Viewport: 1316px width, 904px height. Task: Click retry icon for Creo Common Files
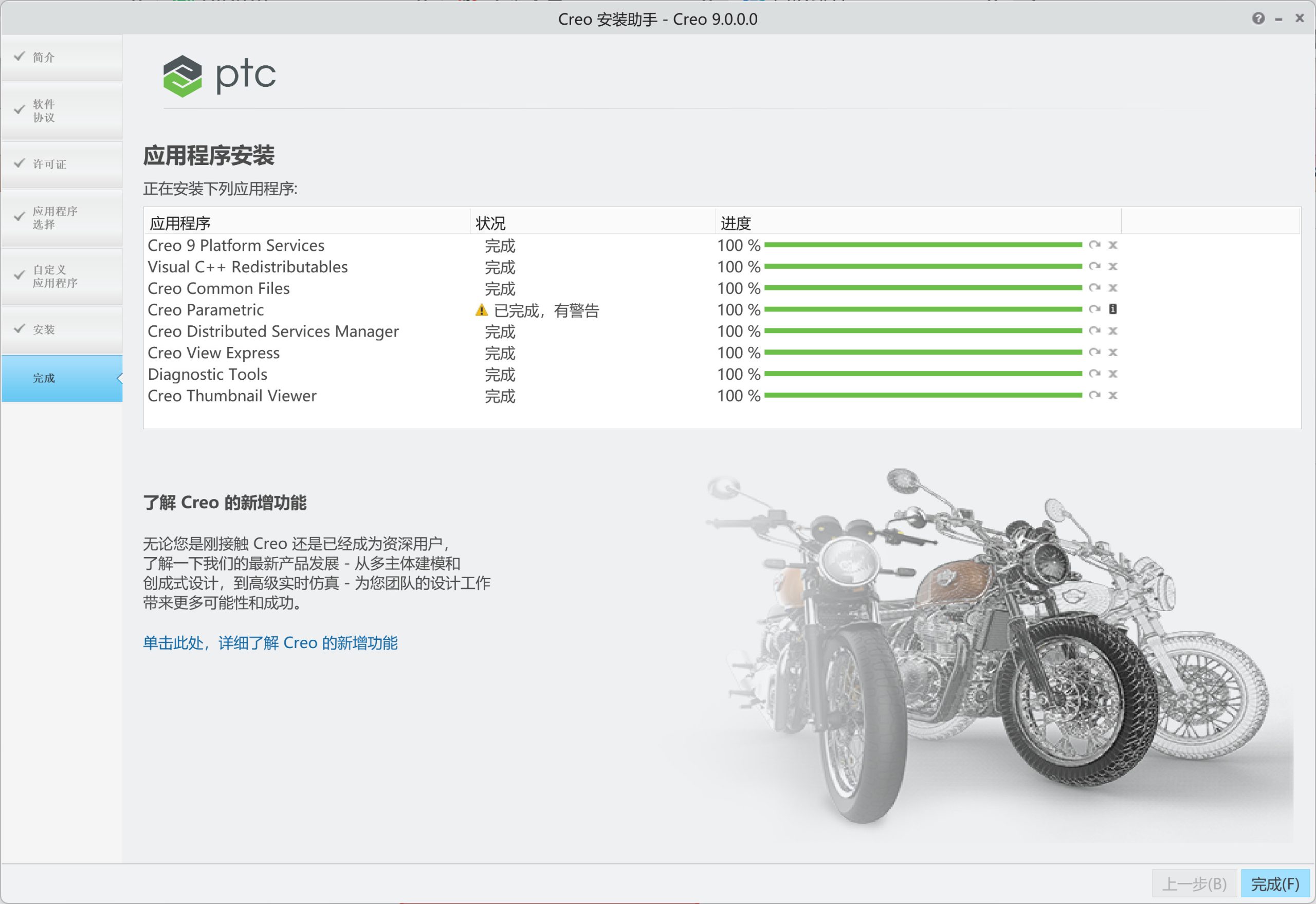pyautogui.click(x=1094, y=288)
